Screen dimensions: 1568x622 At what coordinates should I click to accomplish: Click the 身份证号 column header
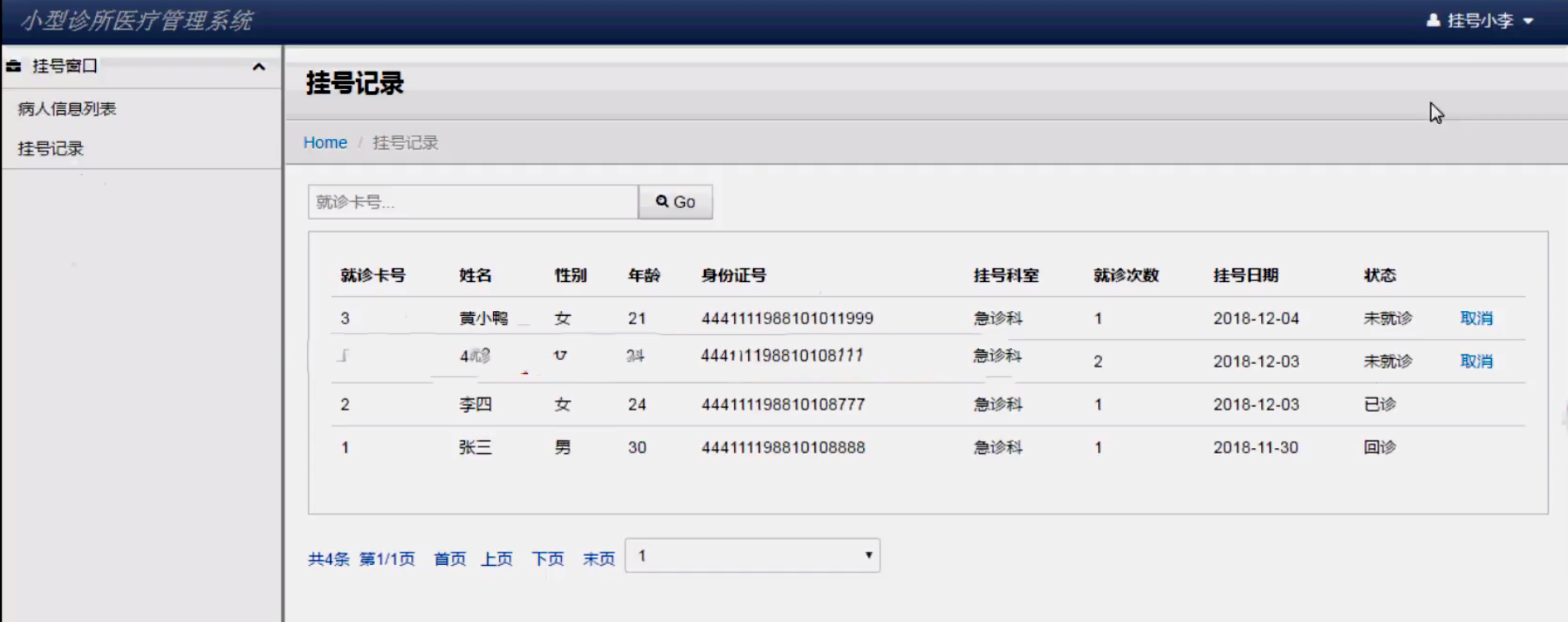pos(734,275)
